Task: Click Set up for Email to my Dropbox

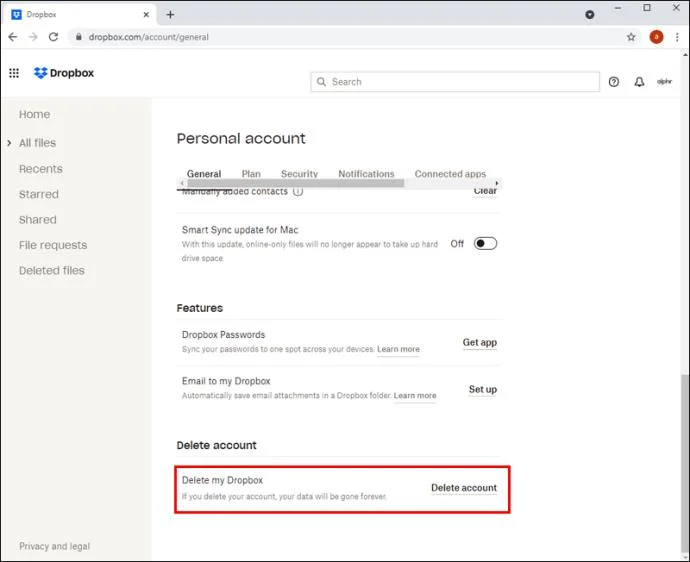Action: pos(483,389)
